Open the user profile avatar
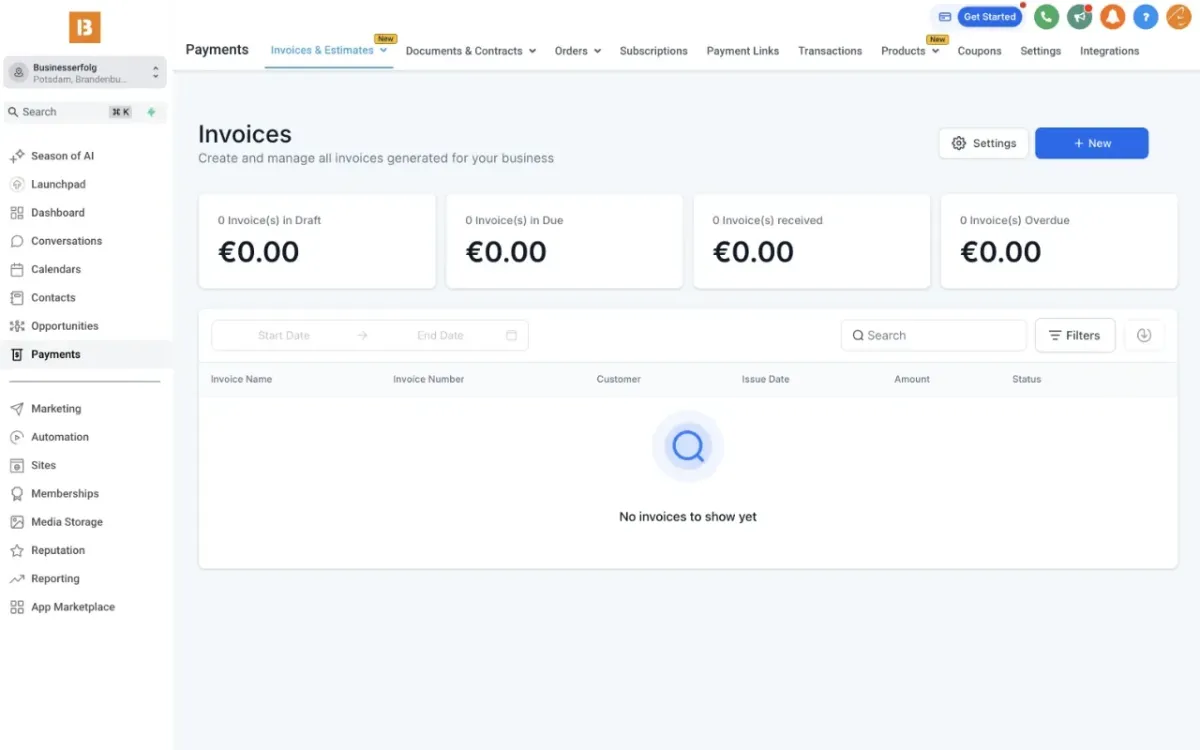This screenshot has width=1200, height=750. click(x=1178, y=17)
